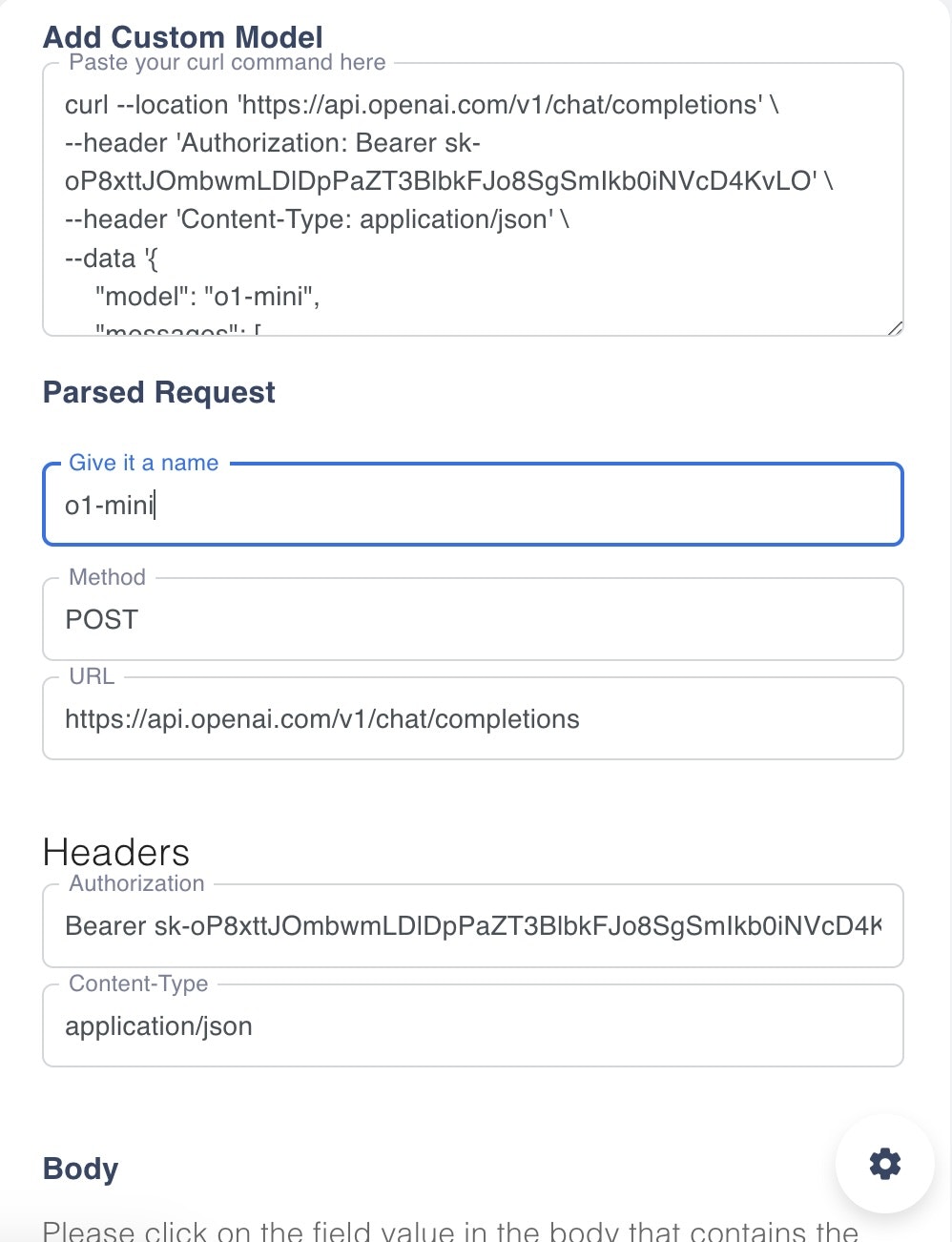Viewport: 952px width, 1242px height.
Task: Open the settings gear icon
Action: pos(884,1164)
